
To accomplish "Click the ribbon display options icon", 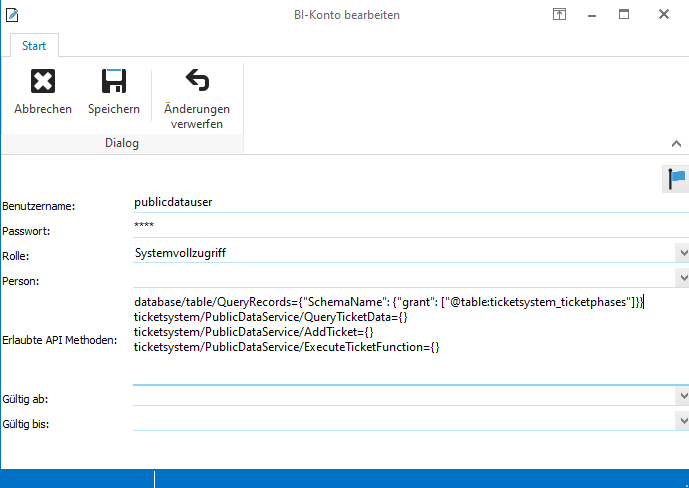I will click(559, 14).
